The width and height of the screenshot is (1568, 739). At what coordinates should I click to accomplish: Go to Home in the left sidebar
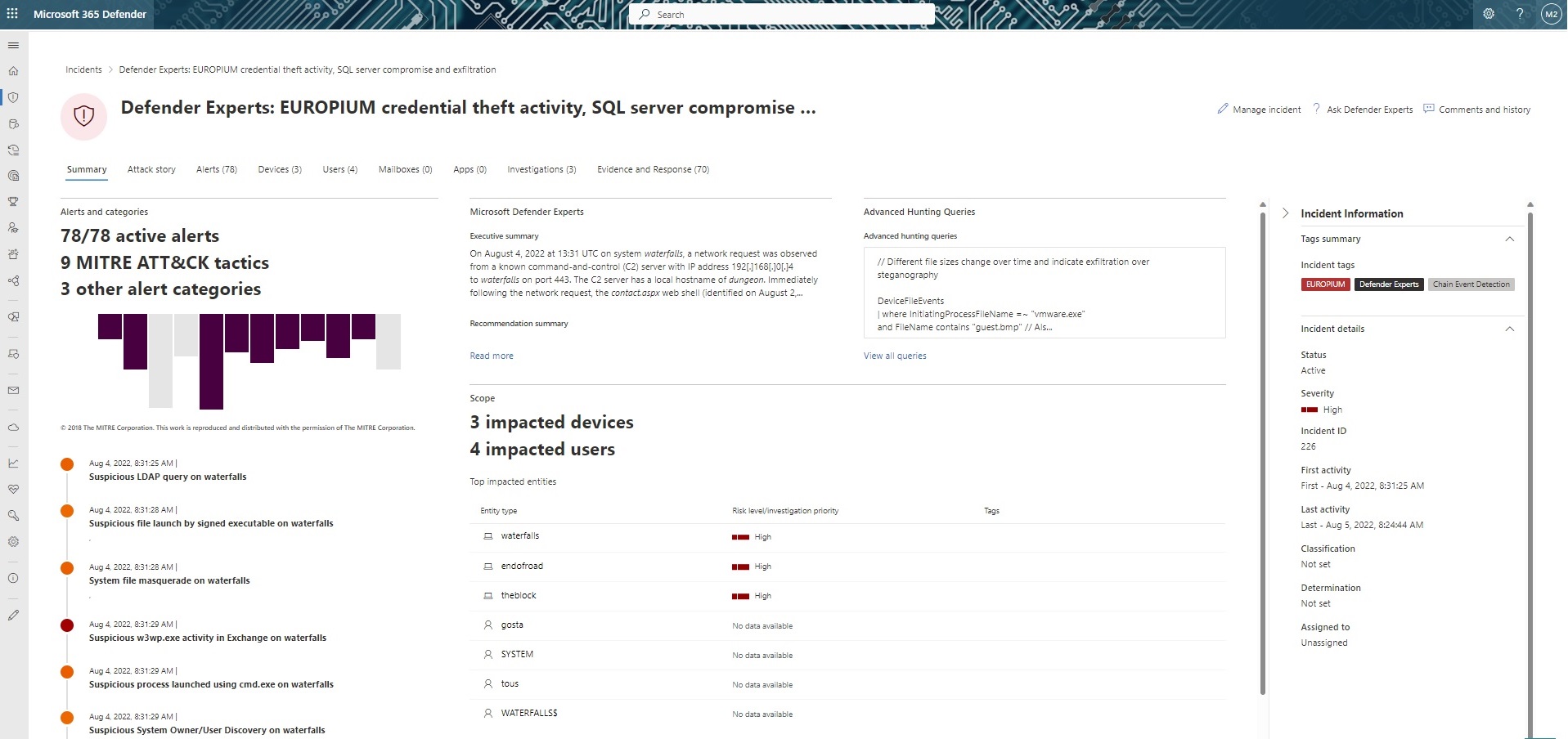13,71
